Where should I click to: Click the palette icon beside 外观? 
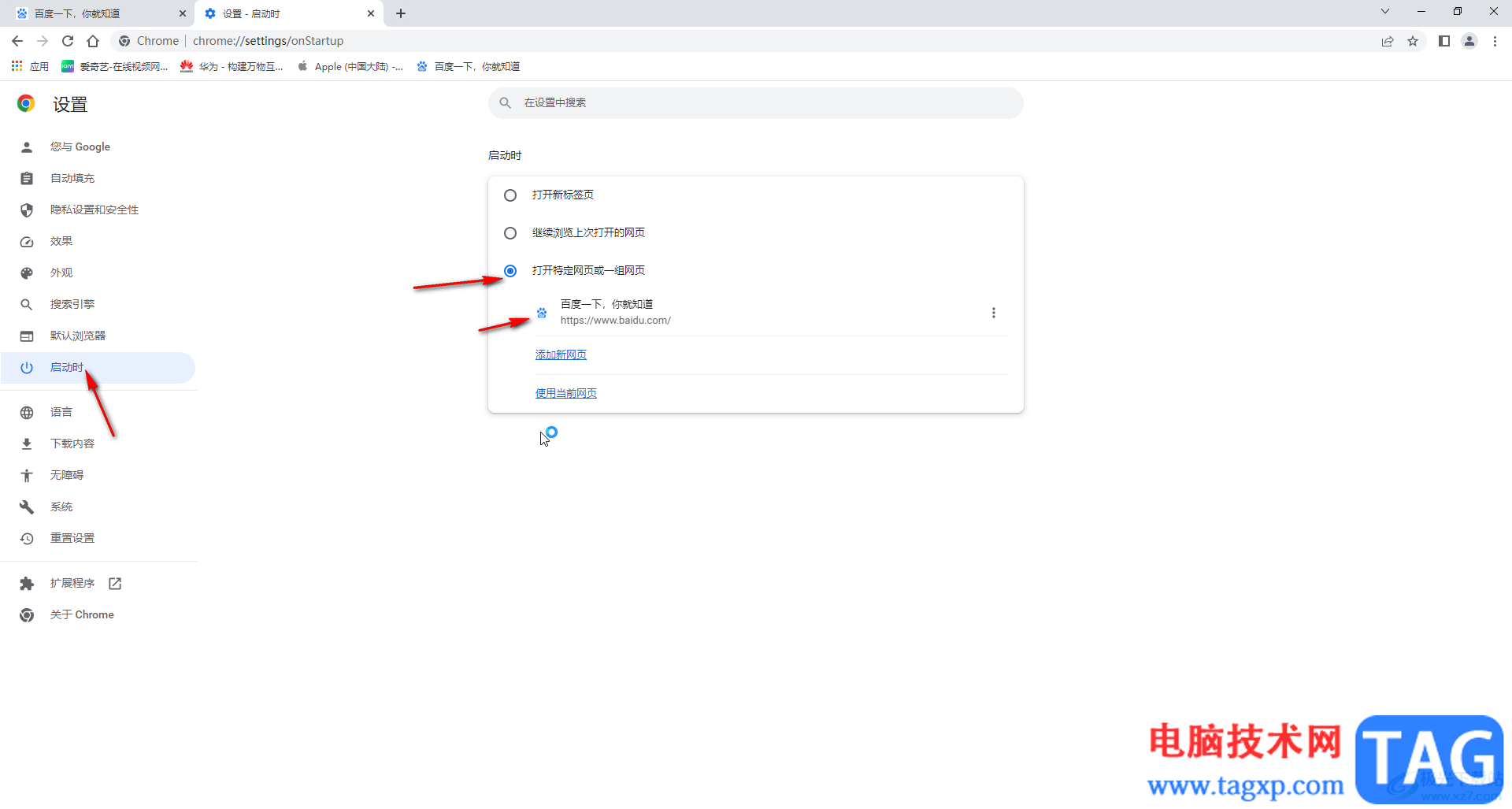[x=27, y=273]
